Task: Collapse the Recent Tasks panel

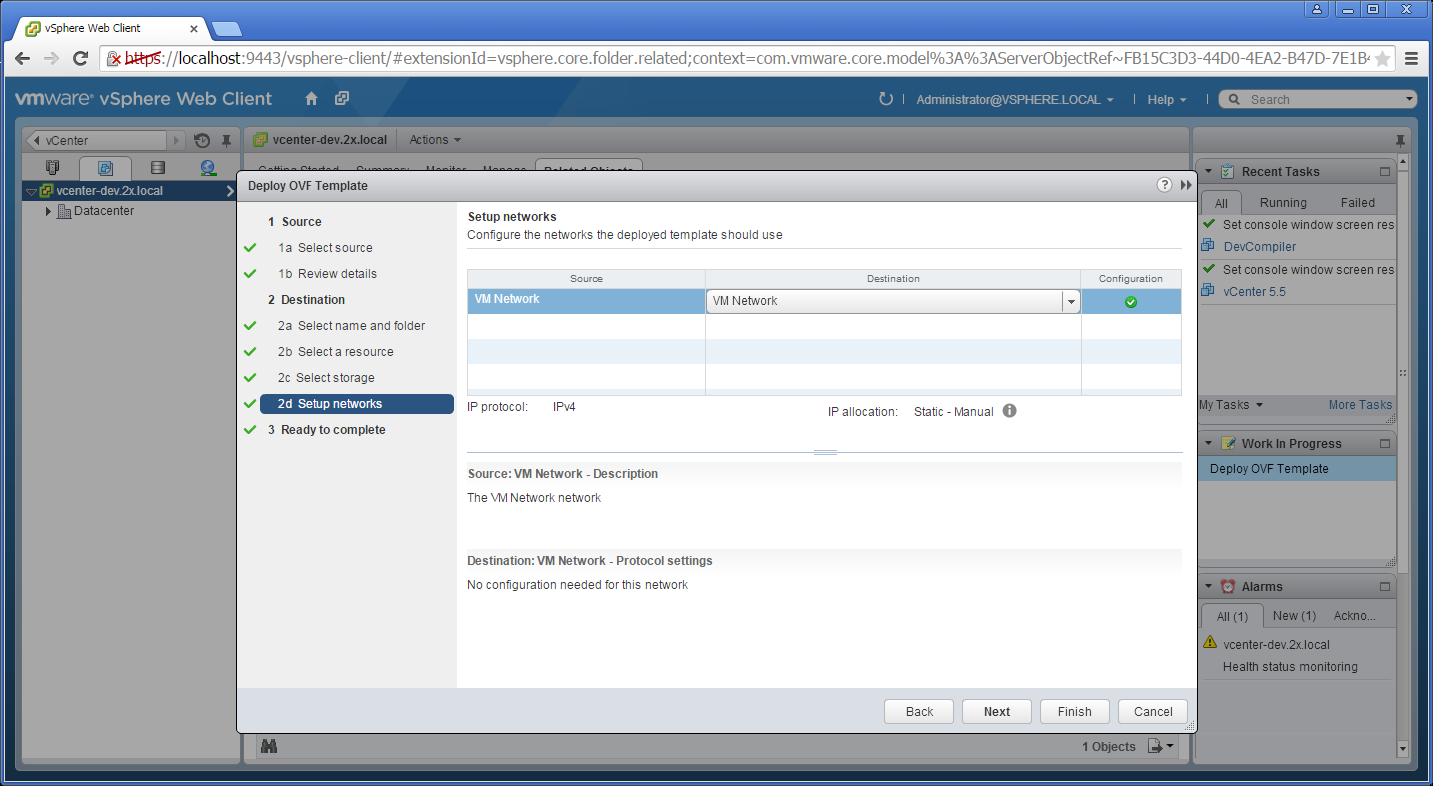Action: coord(1208,172)
